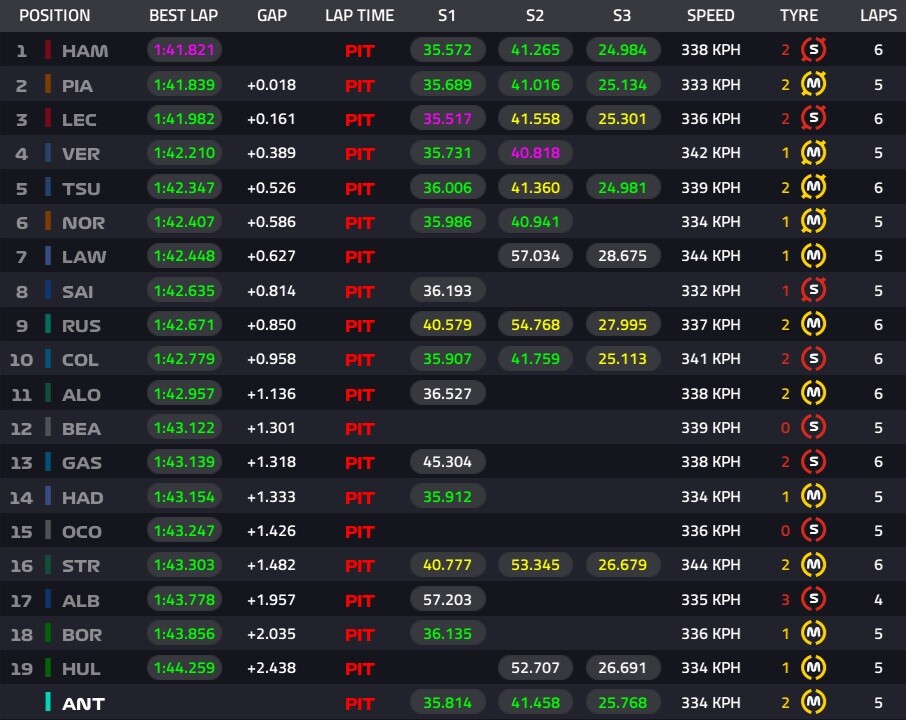
Task: Select VER's purple S2 time 40.818
Action: point(535,153)
